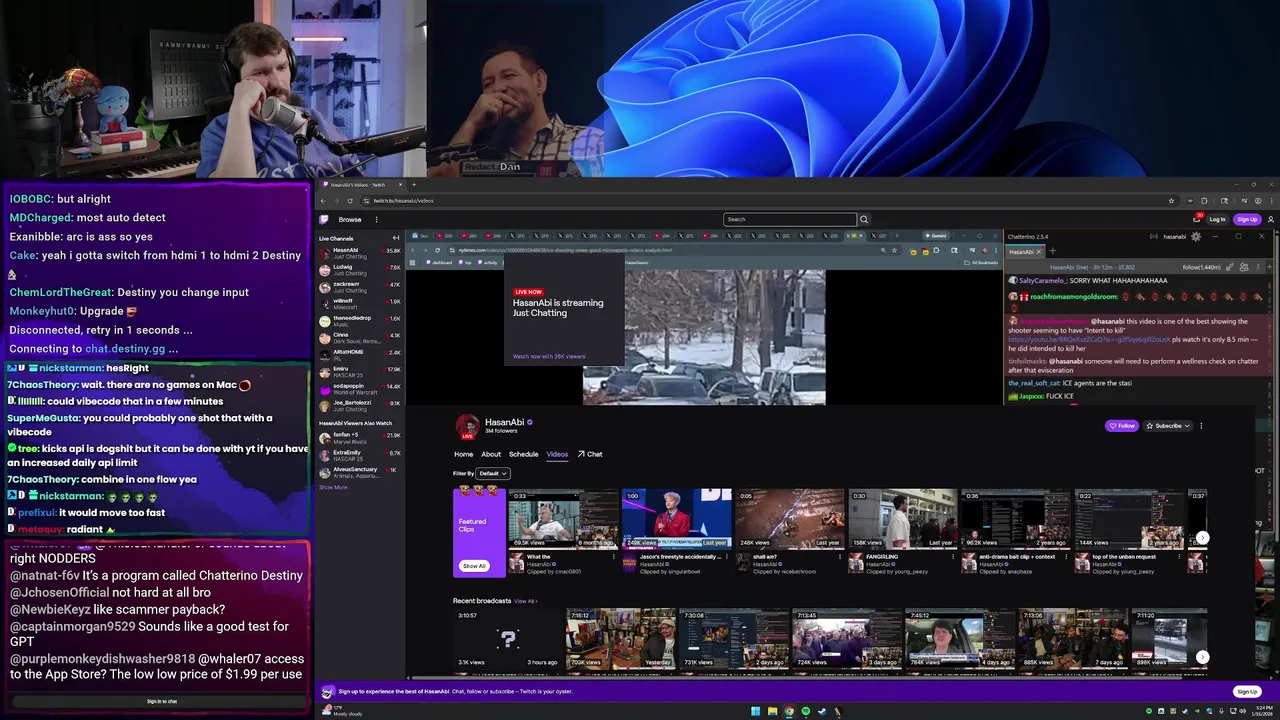Open the 3:10:57 broadcast thumbnail
This screenshot has width=1280, height=720.
508,638
